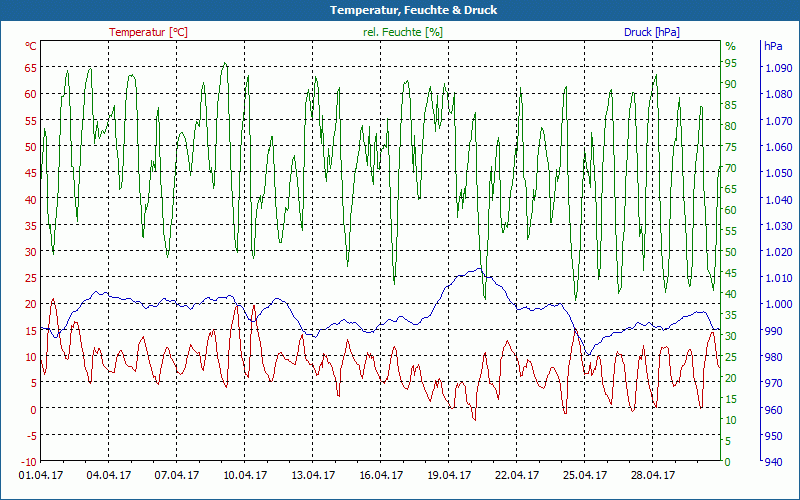This screenshot has width=800, height=500.
Task: Click 960 on the blue pressure axis
Action: (773, 409)
